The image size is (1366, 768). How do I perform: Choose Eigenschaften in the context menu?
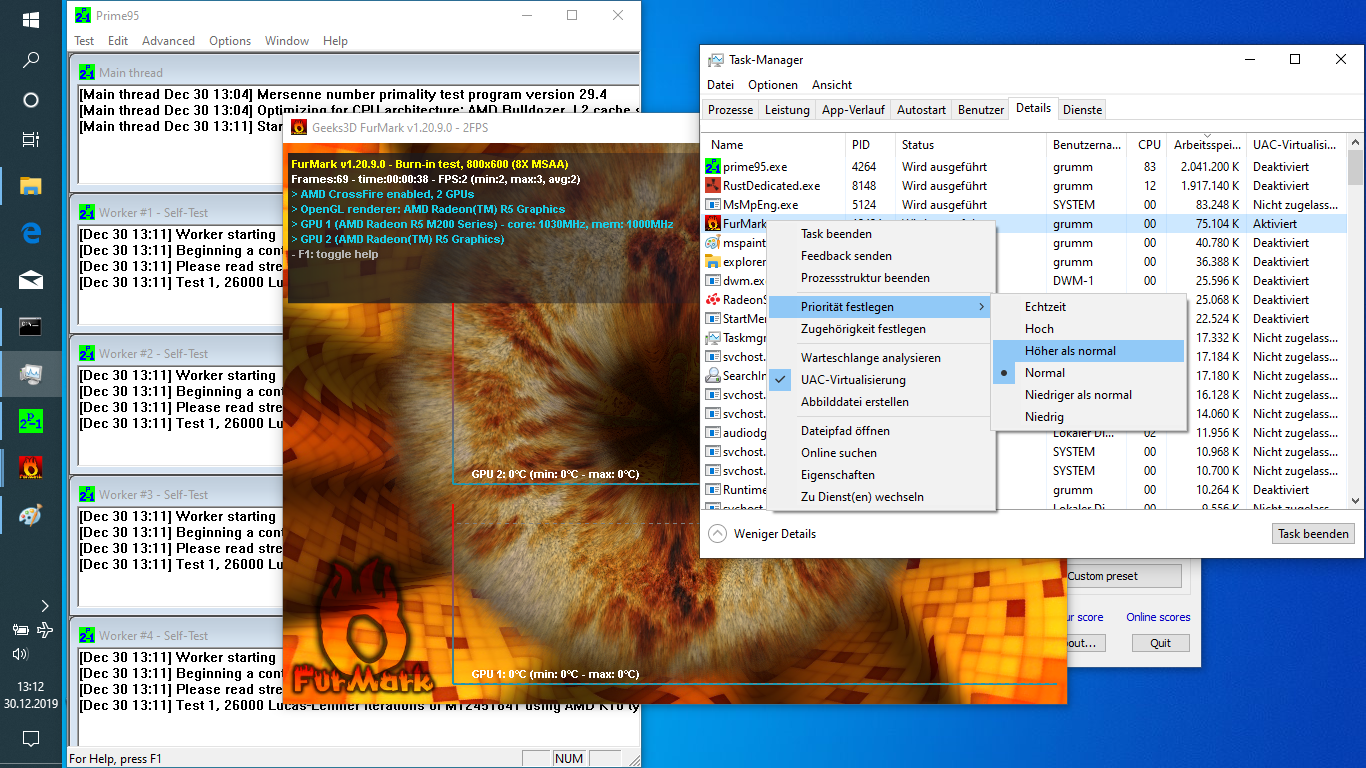(881, 475)
